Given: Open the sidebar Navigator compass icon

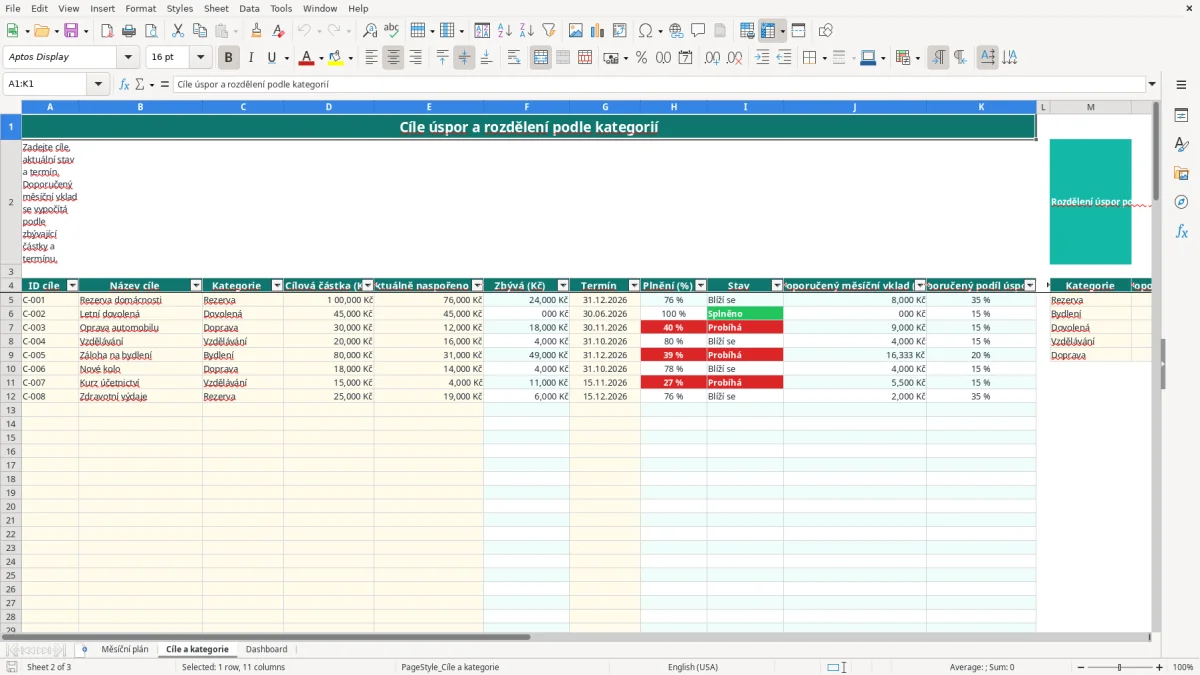Looking at the screenshot, I should tap(1181, 202).
